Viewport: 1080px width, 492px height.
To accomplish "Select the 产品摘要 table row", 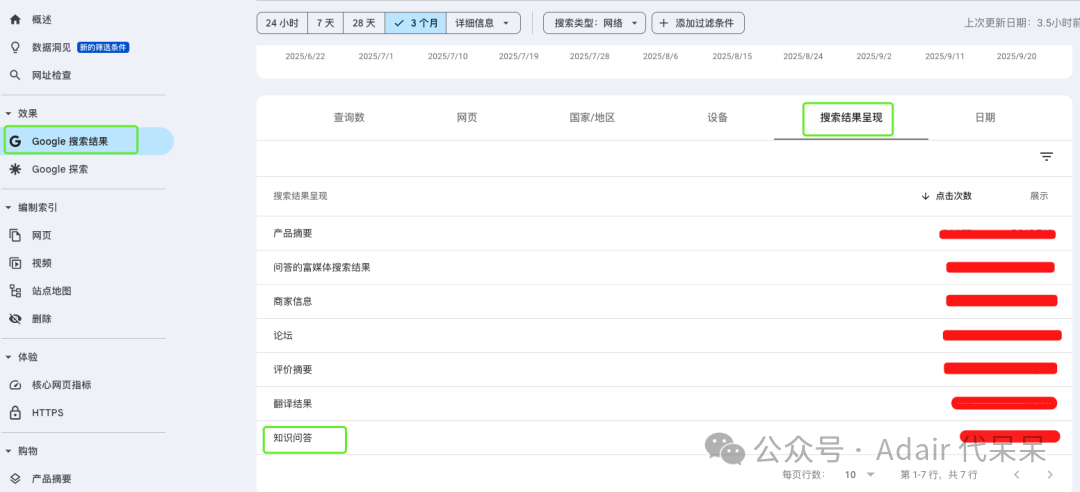I will [664, 234].
